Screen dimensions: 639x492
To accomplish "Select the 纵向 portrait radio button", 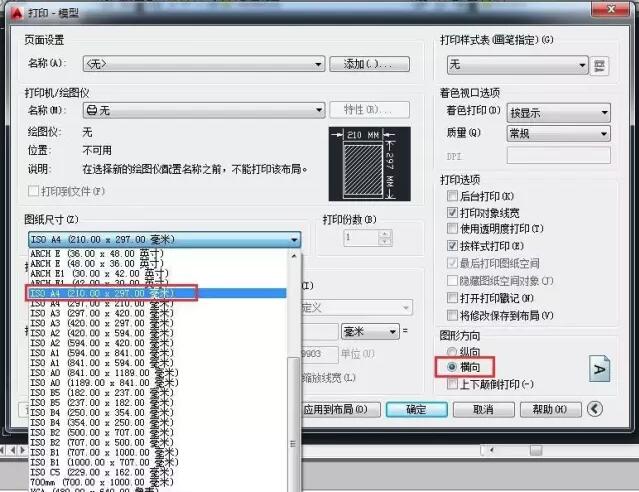I will coord(452,351).
